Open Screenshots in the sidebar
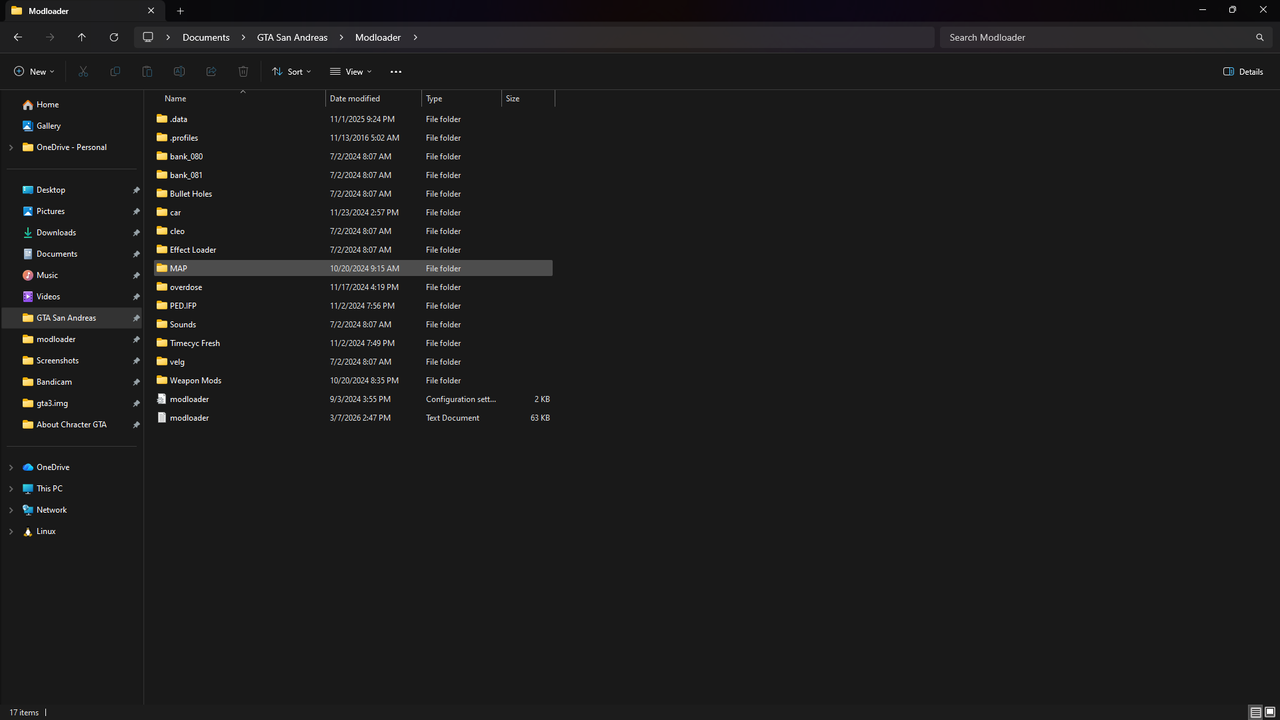 [x=57, y=361]
